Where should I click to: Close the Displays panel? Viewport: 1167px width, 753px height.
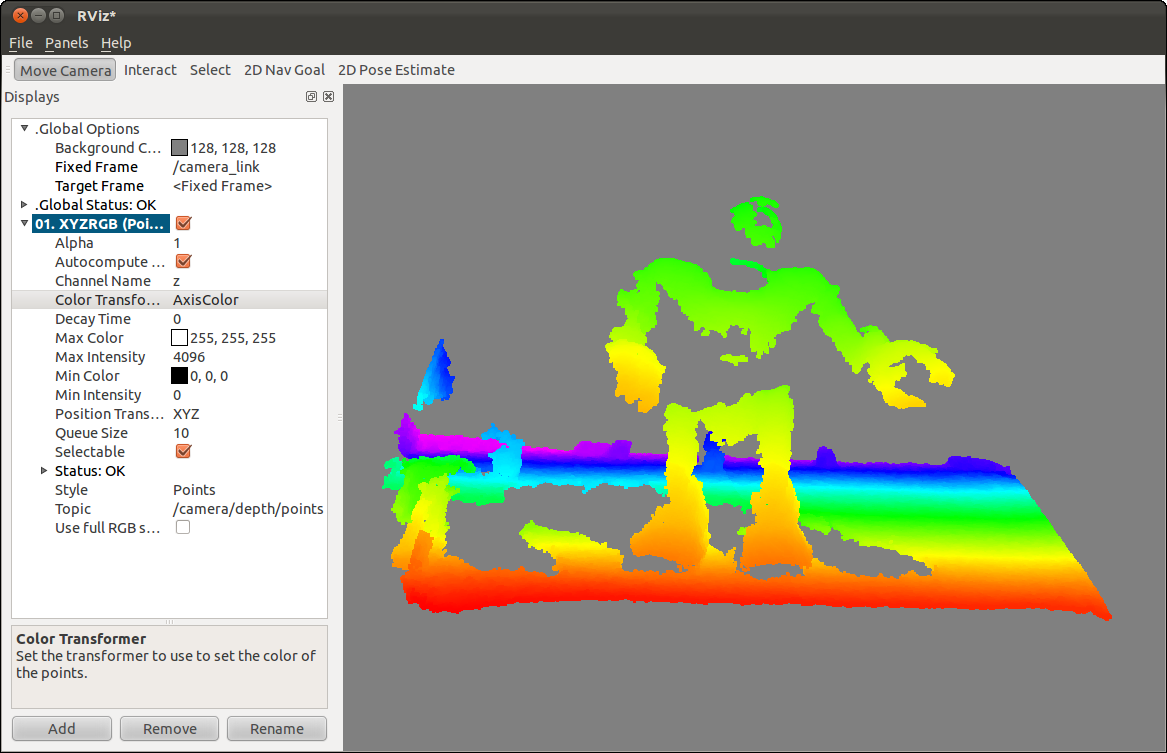point(328,97)
